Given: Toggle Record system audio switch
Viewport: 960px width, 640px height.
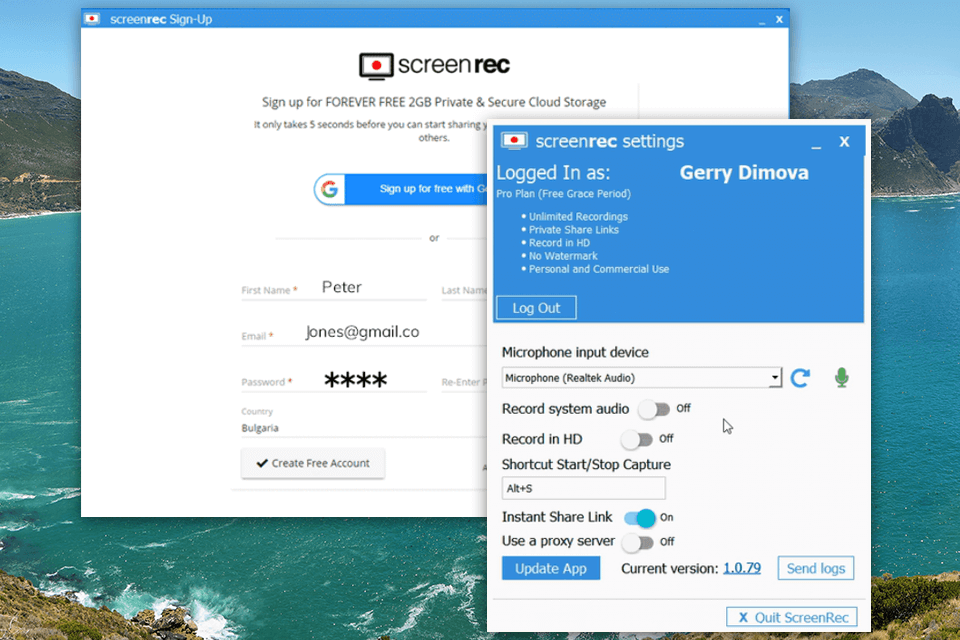Looking at the screenshot, I should (x=654, y=409).
